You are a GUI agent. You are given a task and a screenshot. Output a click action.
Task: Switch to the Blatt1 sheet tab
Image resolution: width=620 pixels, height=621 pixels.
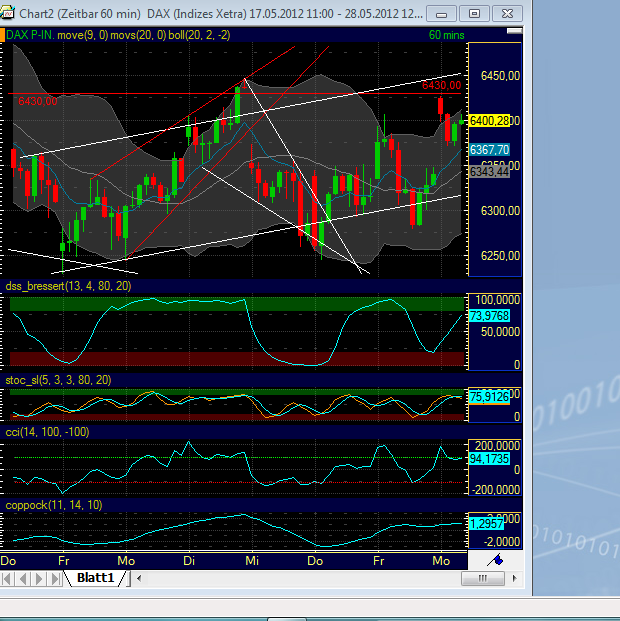click(x=95, y=578)
